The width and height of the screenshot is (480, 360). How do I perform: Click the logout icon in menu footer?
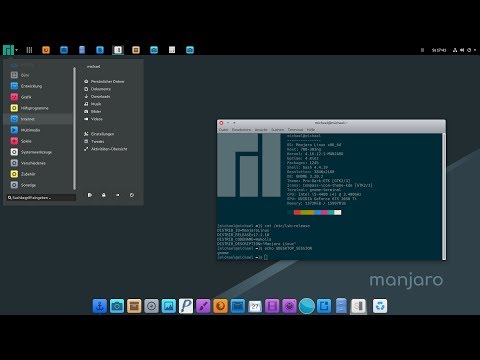(90, 195)
